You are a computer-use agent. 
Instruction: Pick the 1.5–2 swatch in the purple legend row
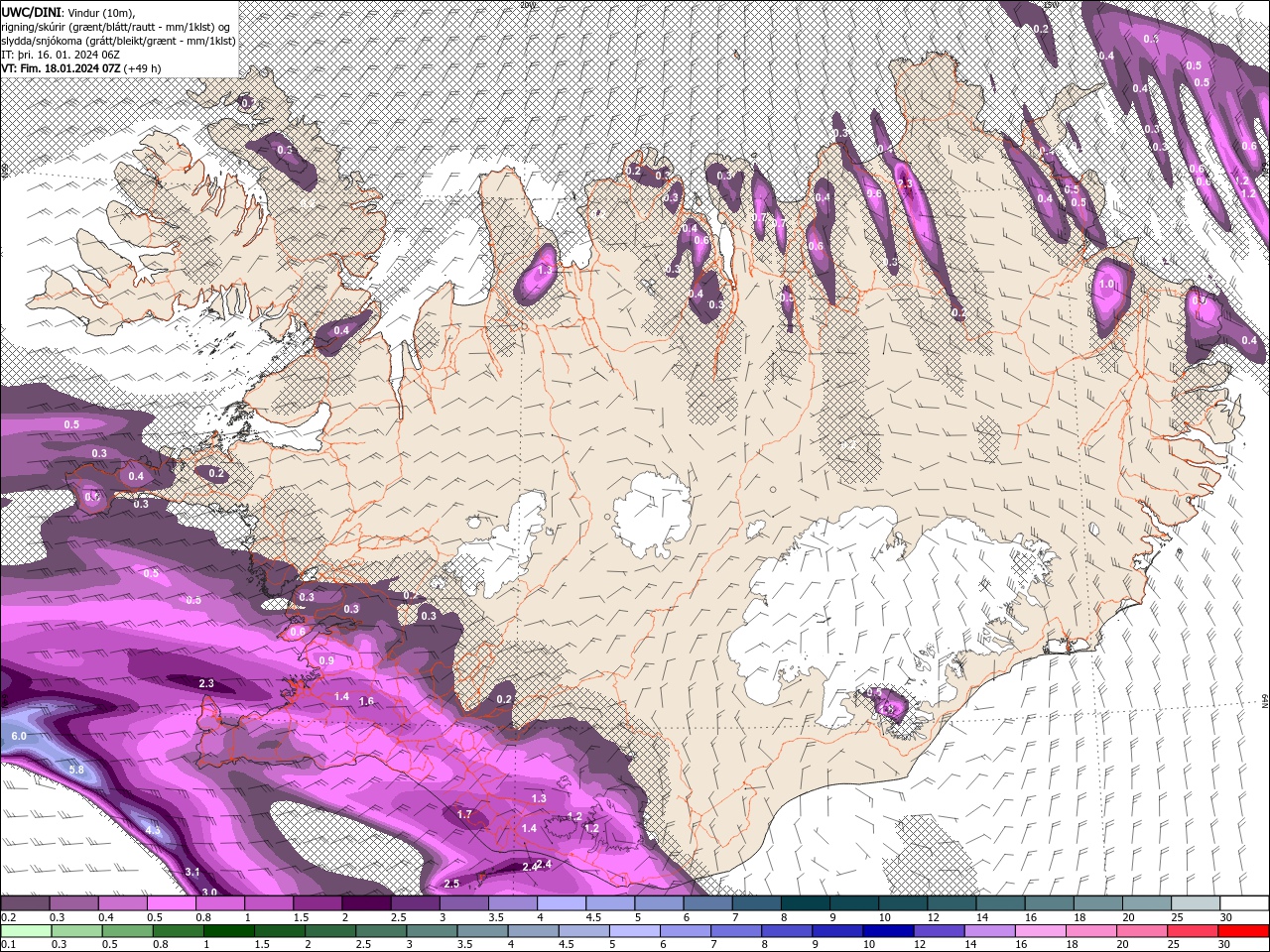[317, 903]
